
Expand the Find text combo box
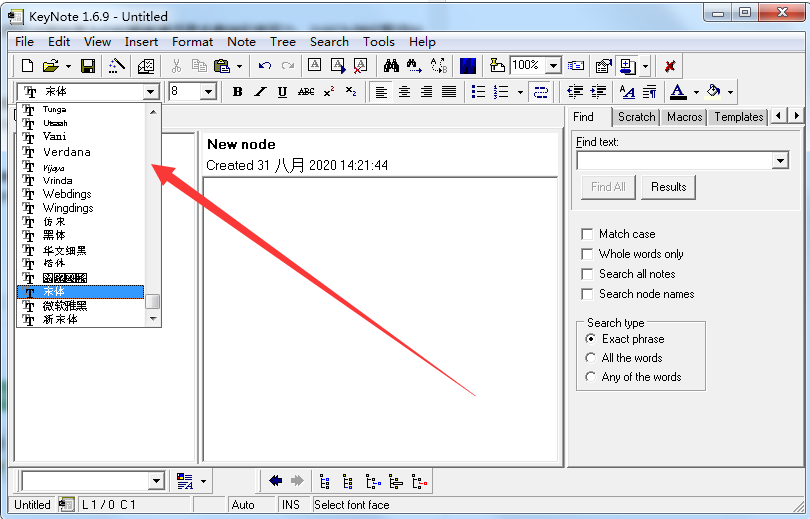click(780, 161)
